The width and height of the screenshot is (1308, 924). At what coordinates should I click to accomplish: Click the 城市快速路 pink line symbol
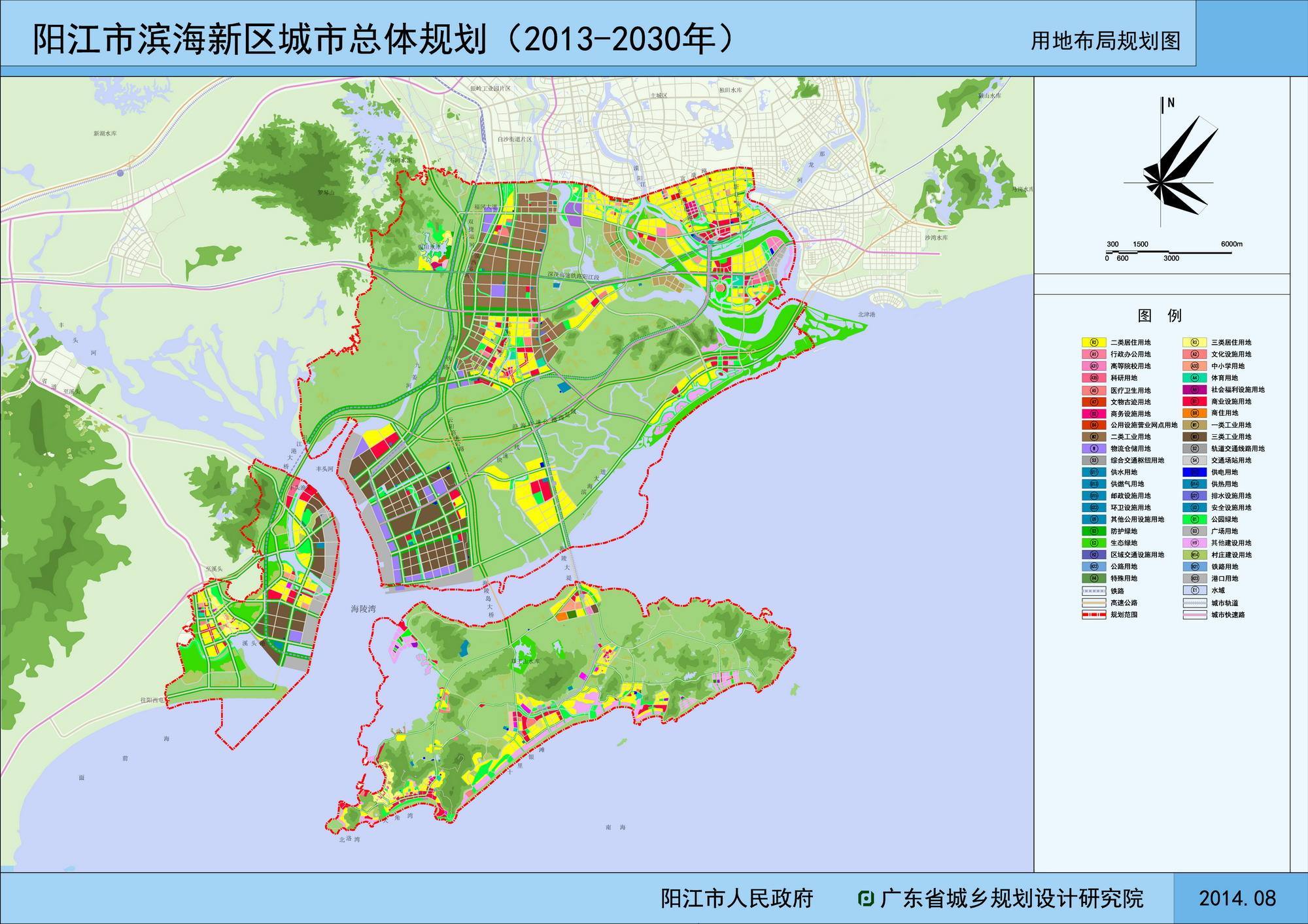point(1194,615)
